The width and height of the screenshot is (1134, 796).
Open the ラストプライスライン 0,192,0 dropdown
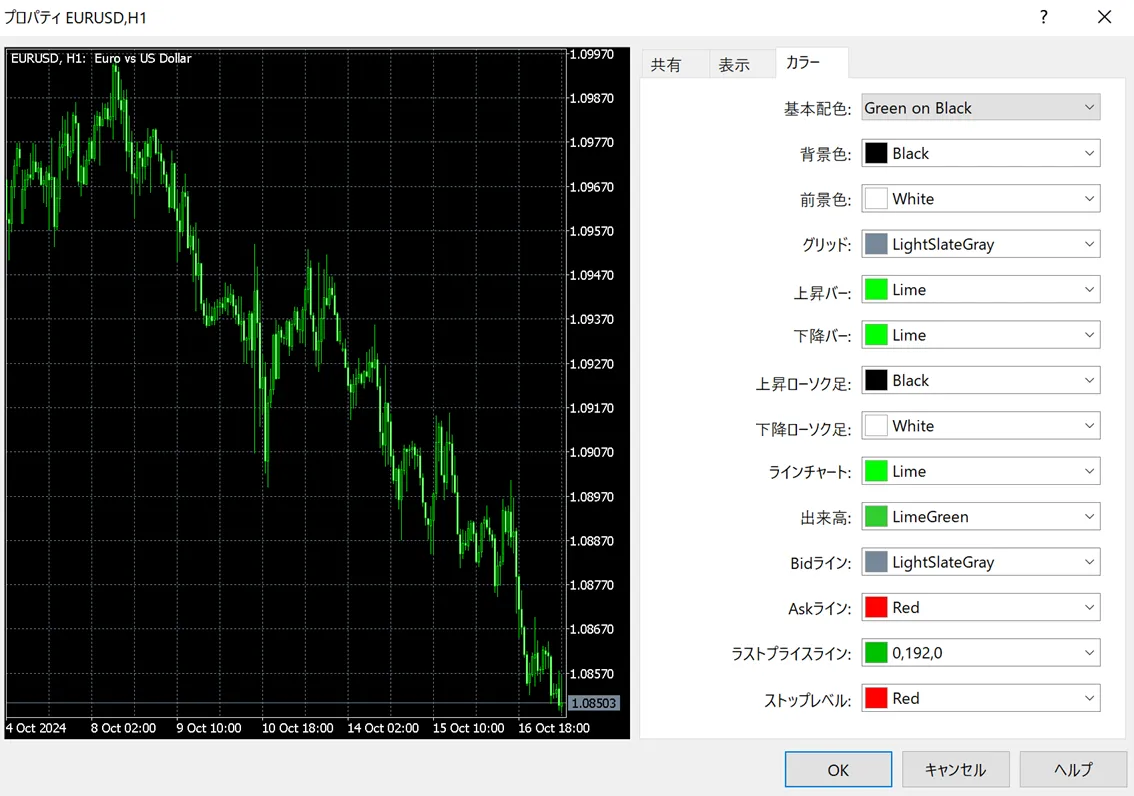(x=980, y=653)
